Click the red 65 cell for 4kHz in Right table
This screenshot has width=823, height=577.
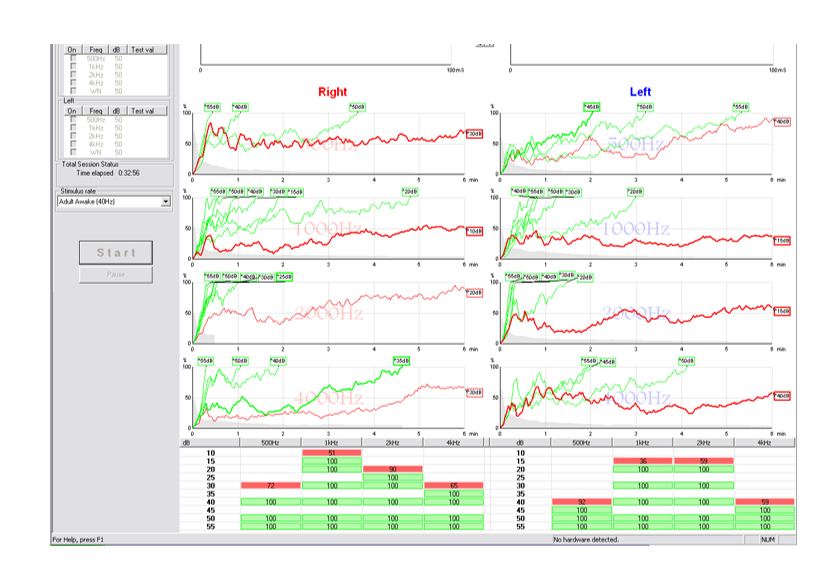(454, 486)
